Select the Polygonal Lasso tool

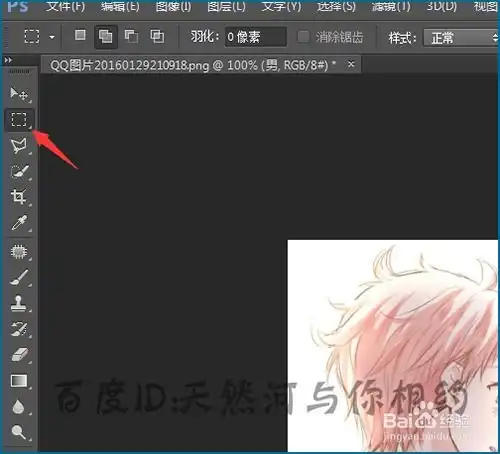coord(19,146)
